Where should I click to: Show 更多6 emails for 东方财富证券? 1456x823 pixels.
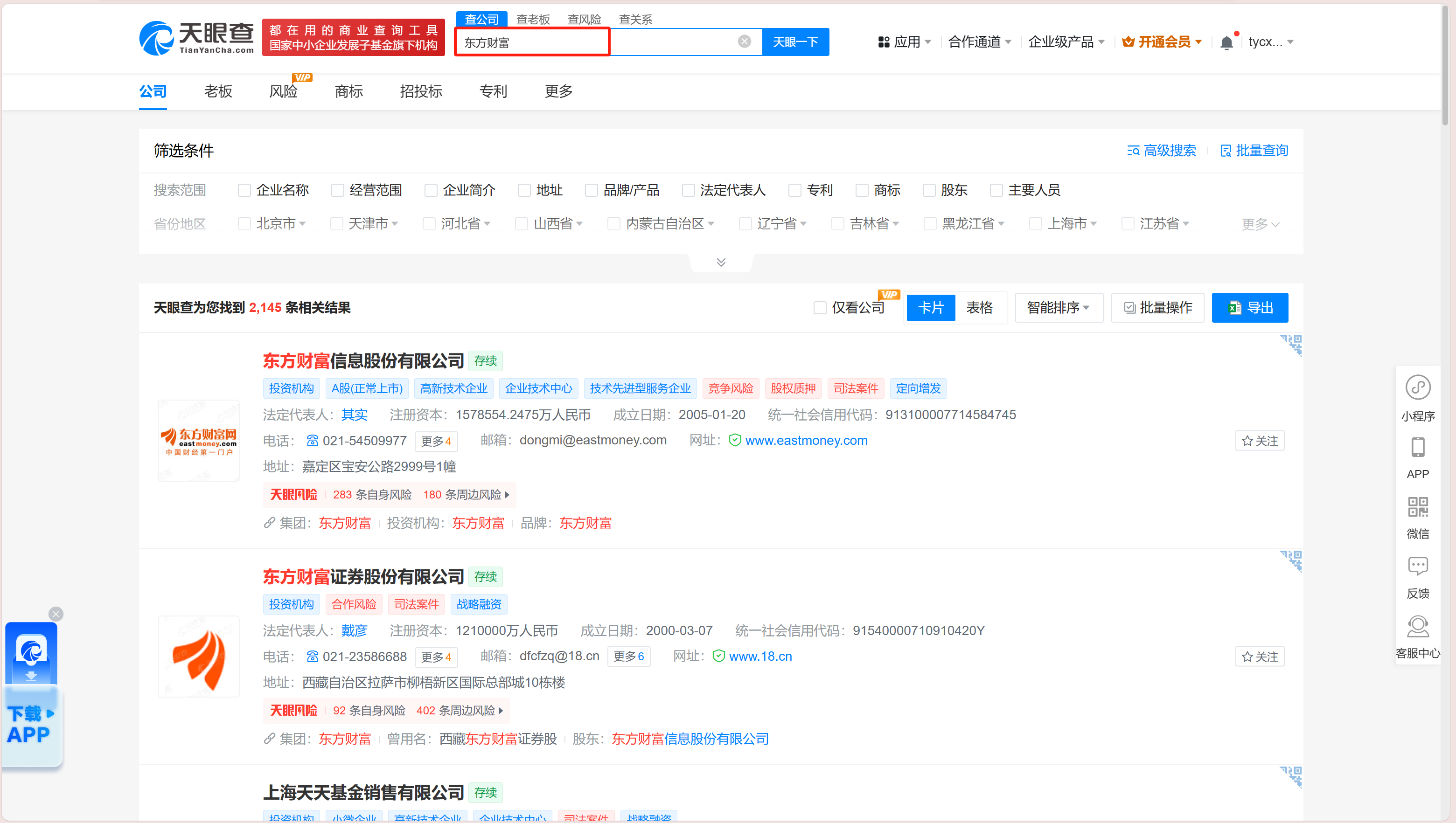[x=629, y=656]
